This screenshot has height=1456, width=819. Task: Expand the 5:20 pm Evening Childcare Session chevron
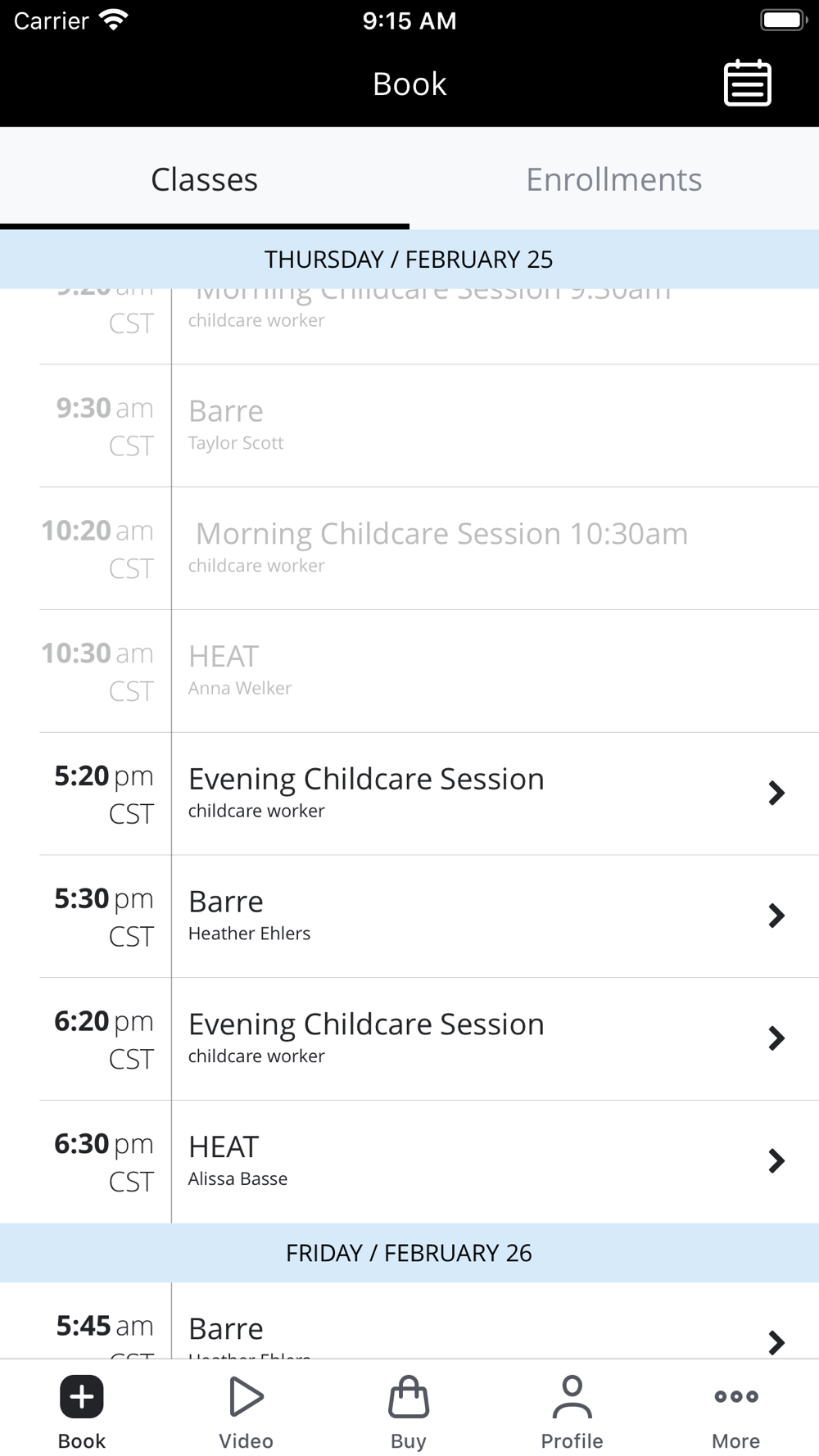pos(776,793)
